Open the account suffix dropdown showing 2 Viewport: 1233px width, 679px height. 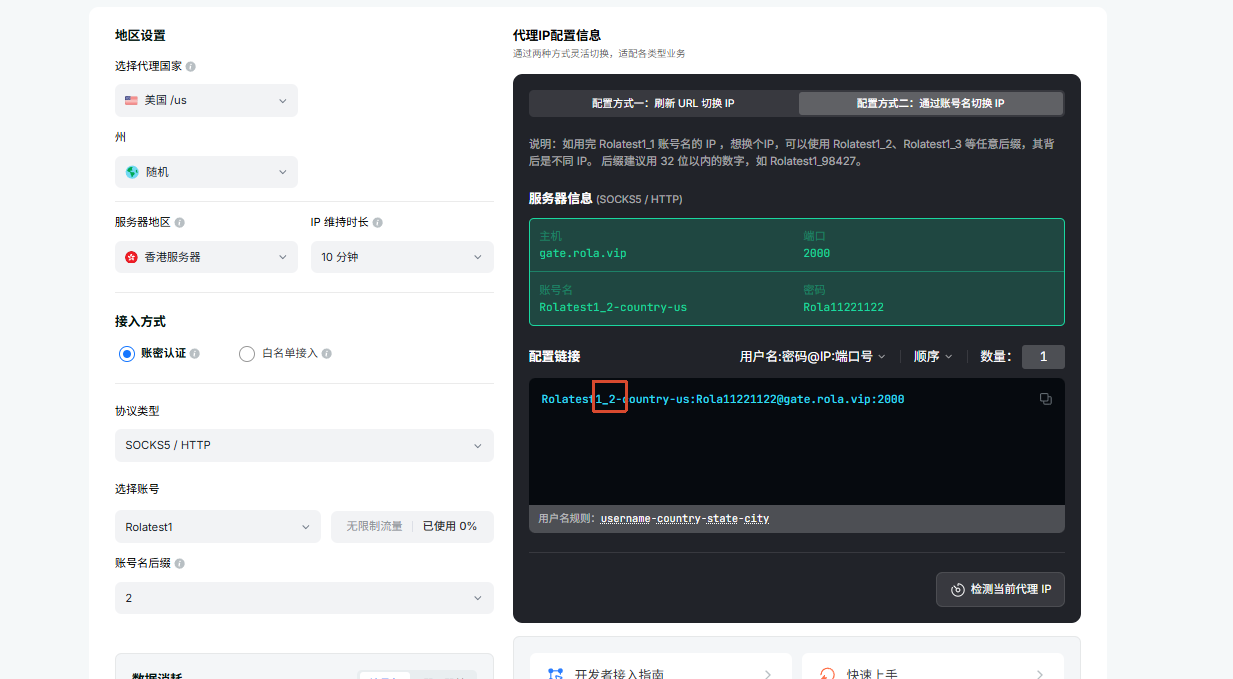[304, 598]
